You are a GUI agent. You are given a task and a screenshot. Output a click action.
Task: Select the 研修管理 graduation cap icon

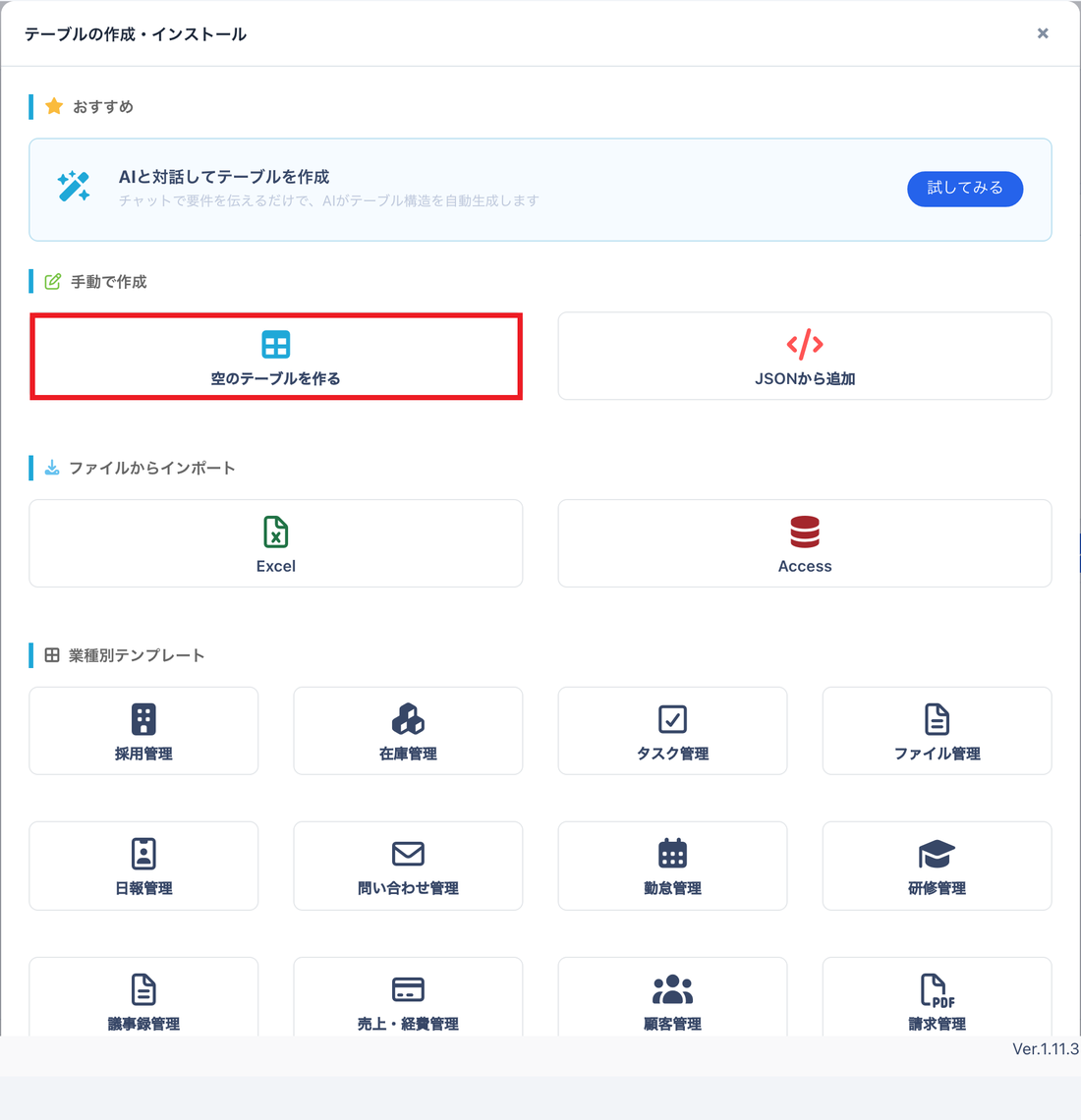click(x=937, y=854)
